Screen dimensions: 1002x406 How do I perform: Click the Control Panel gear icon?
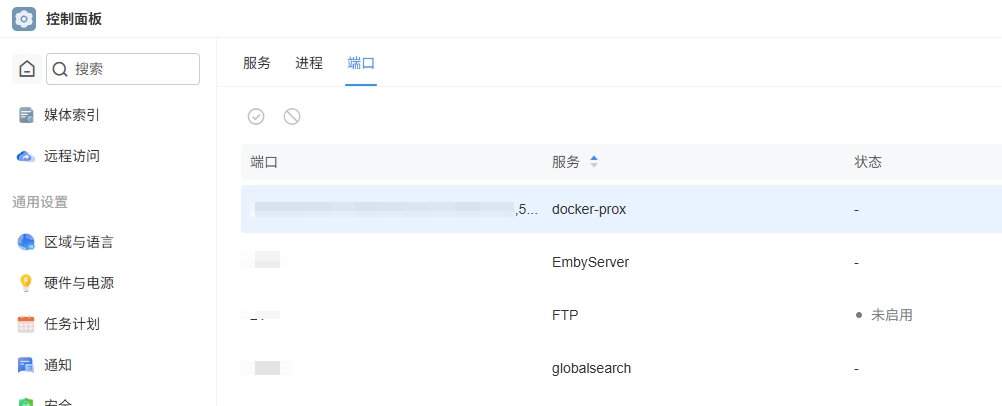24,19
